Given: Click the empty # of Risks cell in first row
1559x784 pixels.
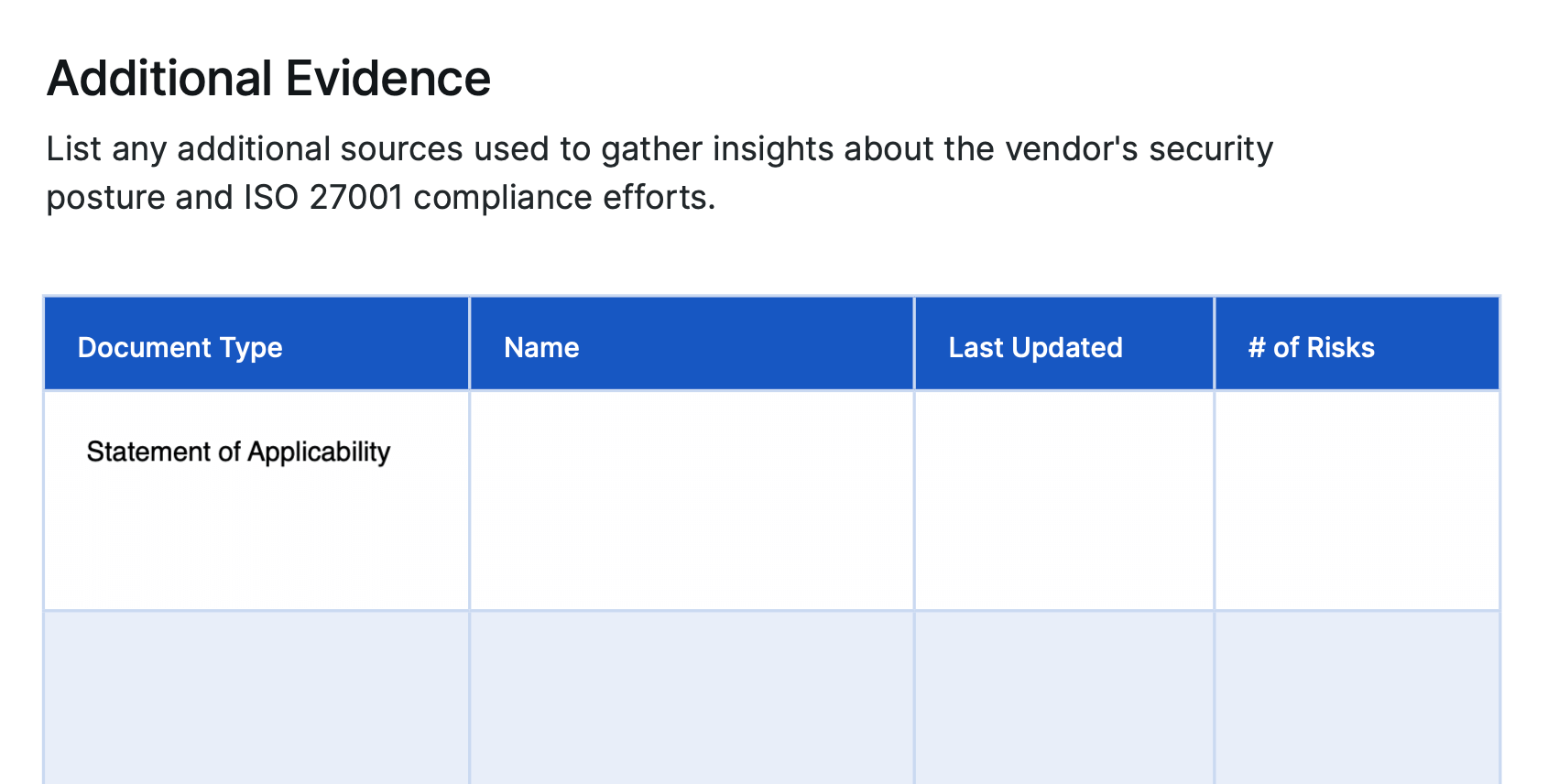Looking at the screenshot, I should click(x=1357, y=500).
